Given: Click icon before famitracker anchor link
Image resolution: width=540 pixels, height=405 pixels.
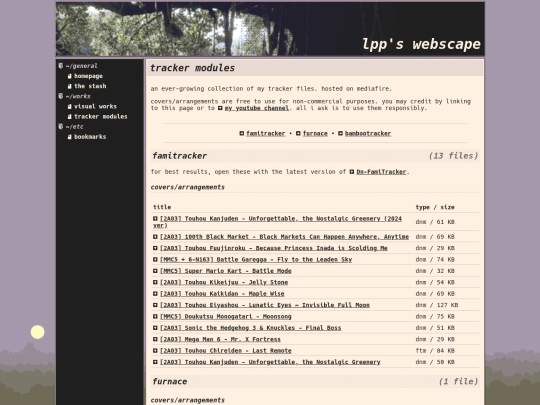Looking at the screenshot, I should pos(242,133).
